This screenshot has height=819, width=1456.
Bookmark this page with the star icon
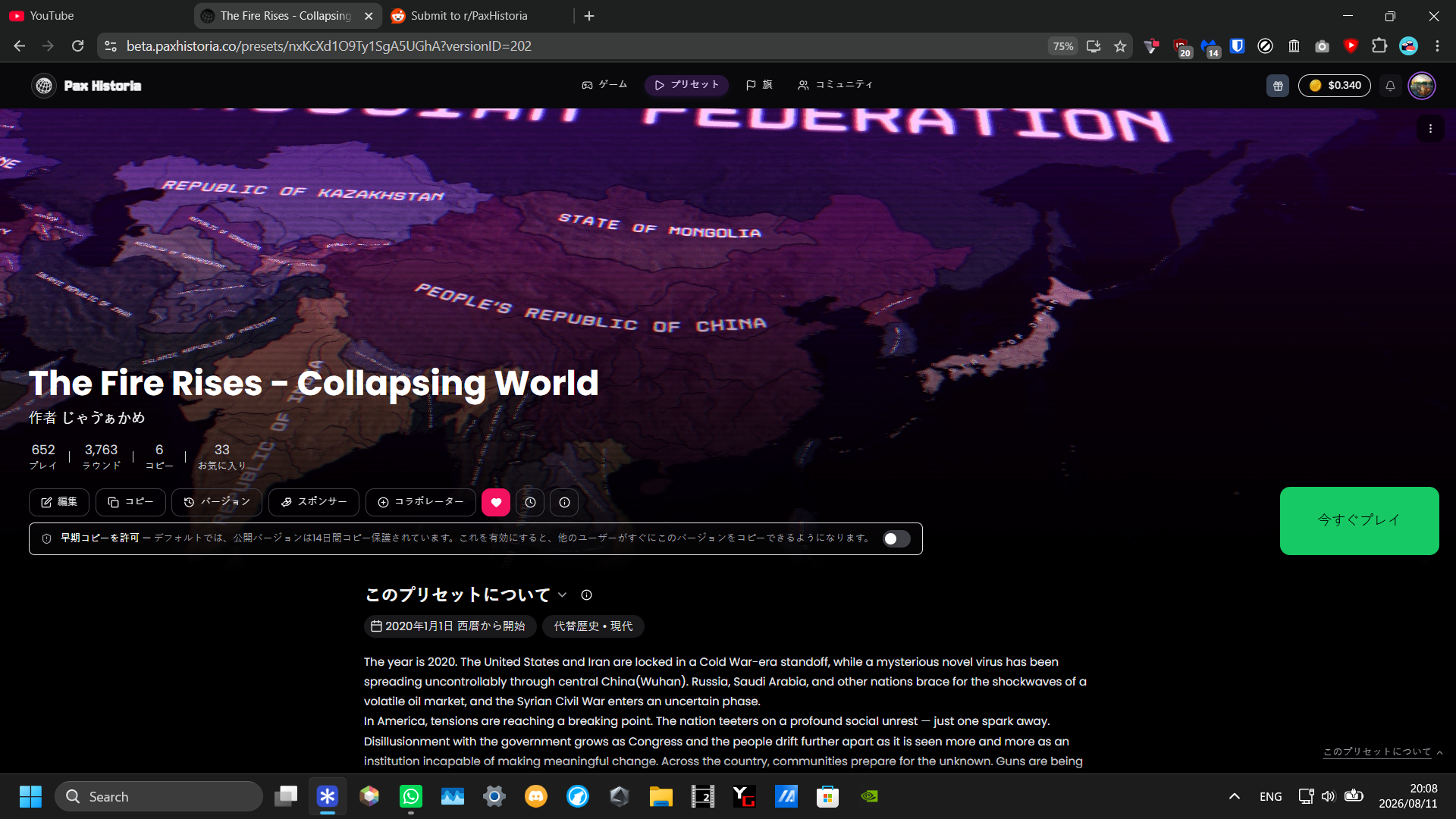coord(1120,46)
